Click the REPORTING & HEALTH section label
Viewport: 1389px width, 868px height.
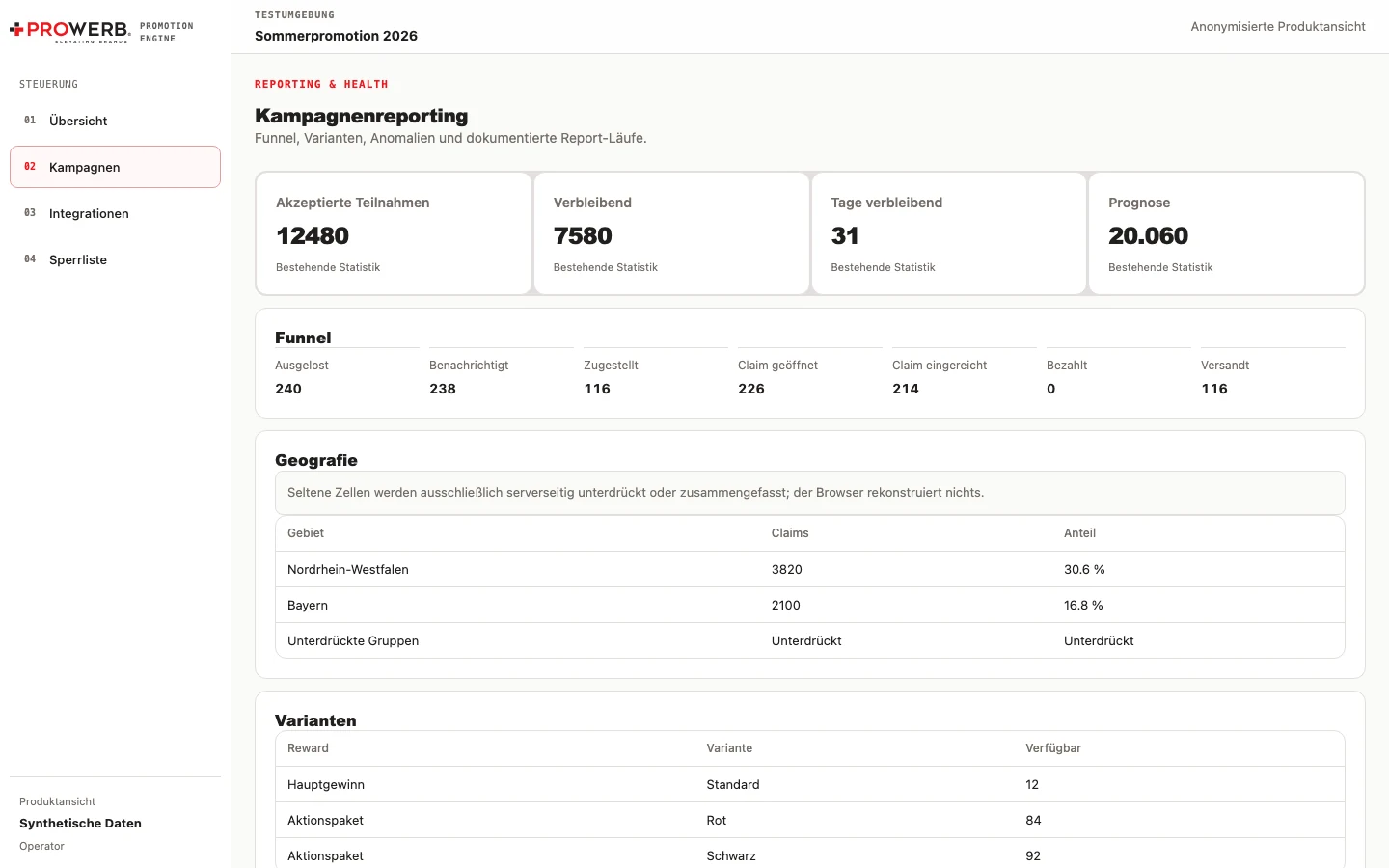coord(321,85)
